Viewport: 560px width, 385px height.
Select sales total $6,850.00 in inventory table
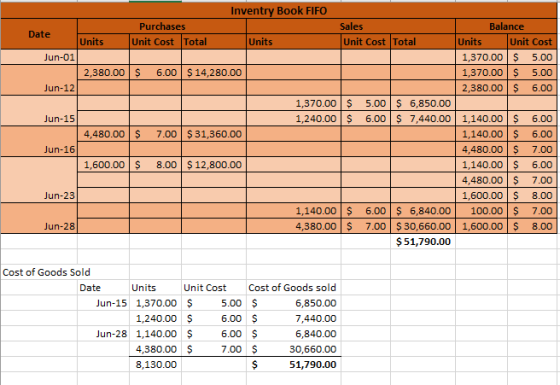(x=423, y=103)
